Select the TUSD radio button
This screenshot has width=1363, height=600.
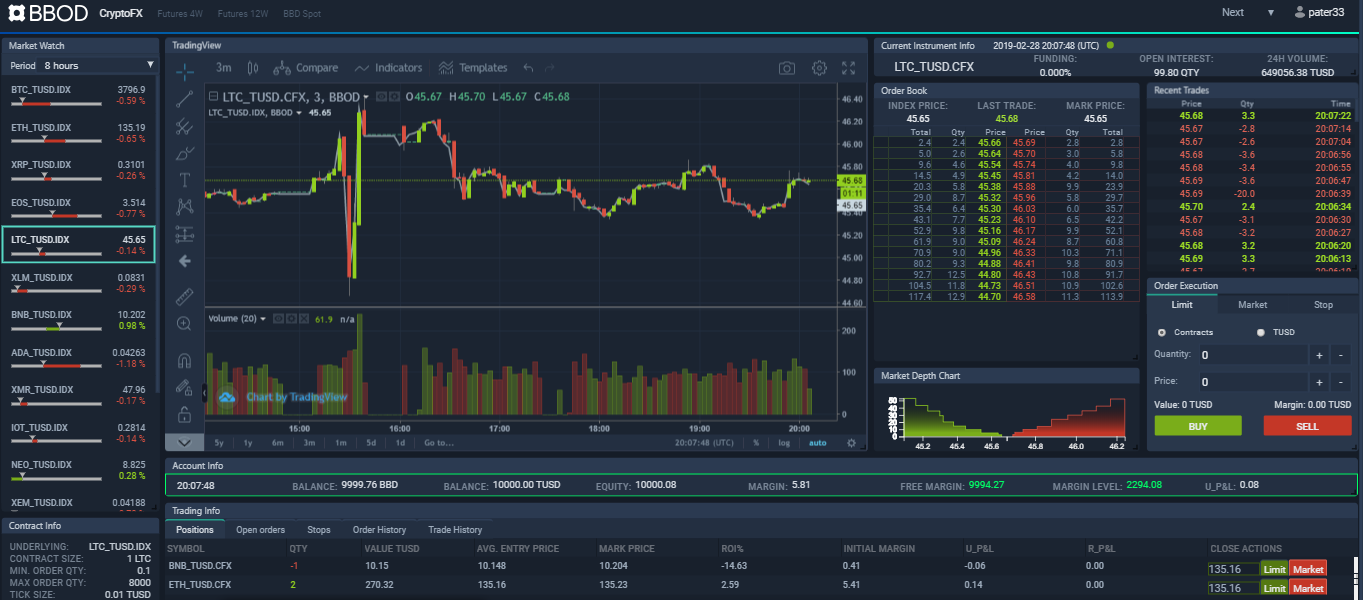(1261, 332)
